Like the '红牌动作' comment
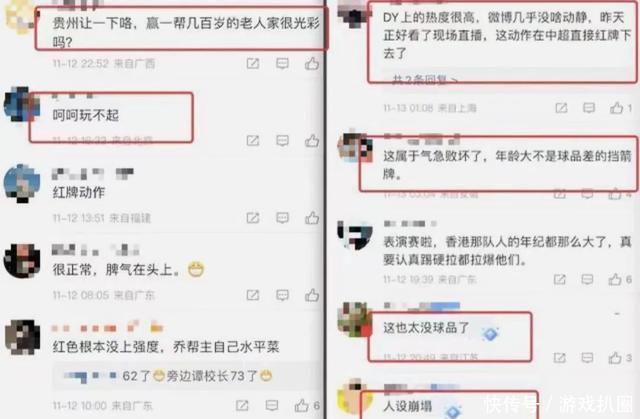Image resolution: width=640 pixels, height=419 pixels. (312, 218)
